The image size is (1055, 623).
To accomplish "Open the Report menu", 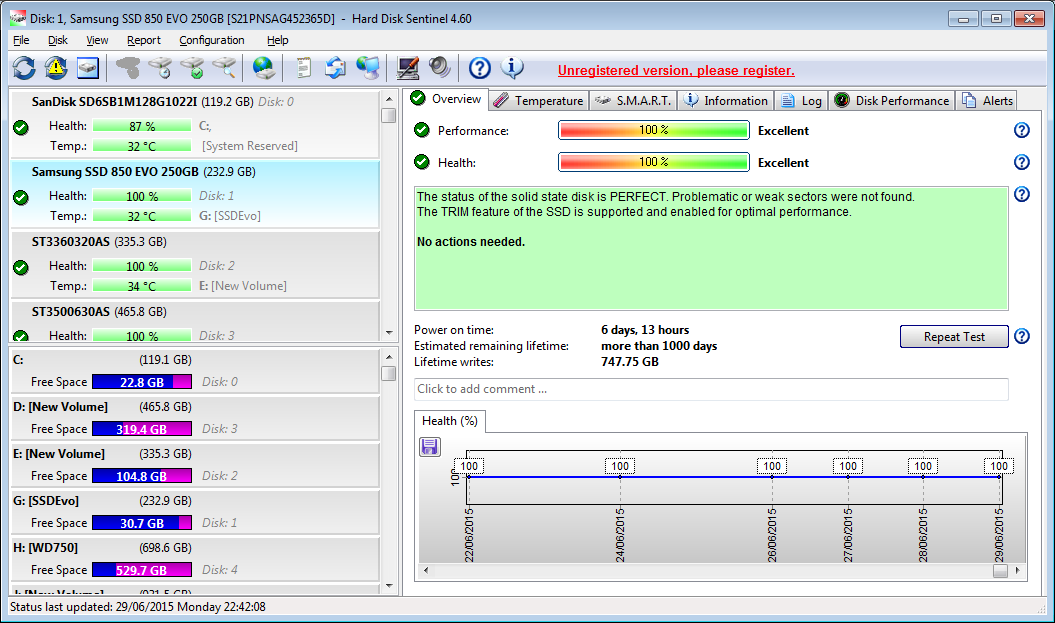I will [x=144, y=40].
